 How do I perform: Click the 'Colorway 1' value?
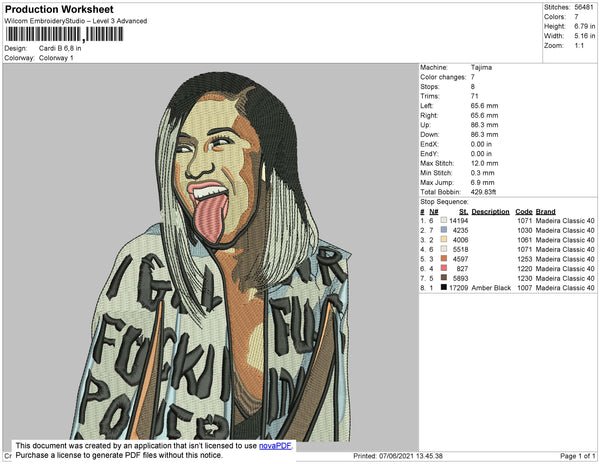tap(56, 58)
